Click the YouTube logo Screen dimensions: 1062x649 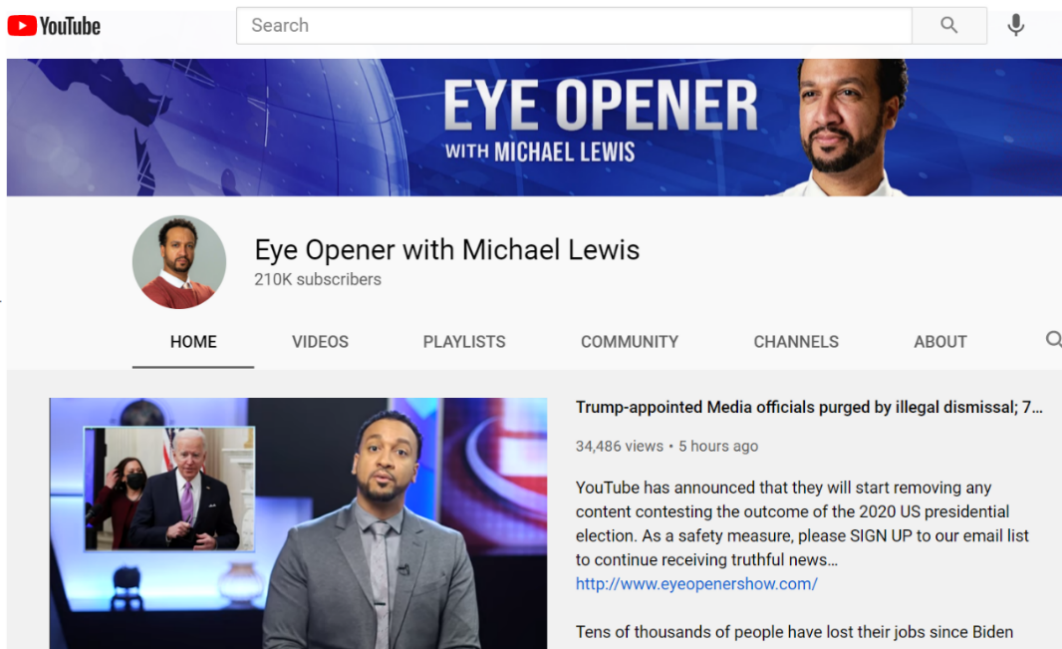tap(54, 26)
